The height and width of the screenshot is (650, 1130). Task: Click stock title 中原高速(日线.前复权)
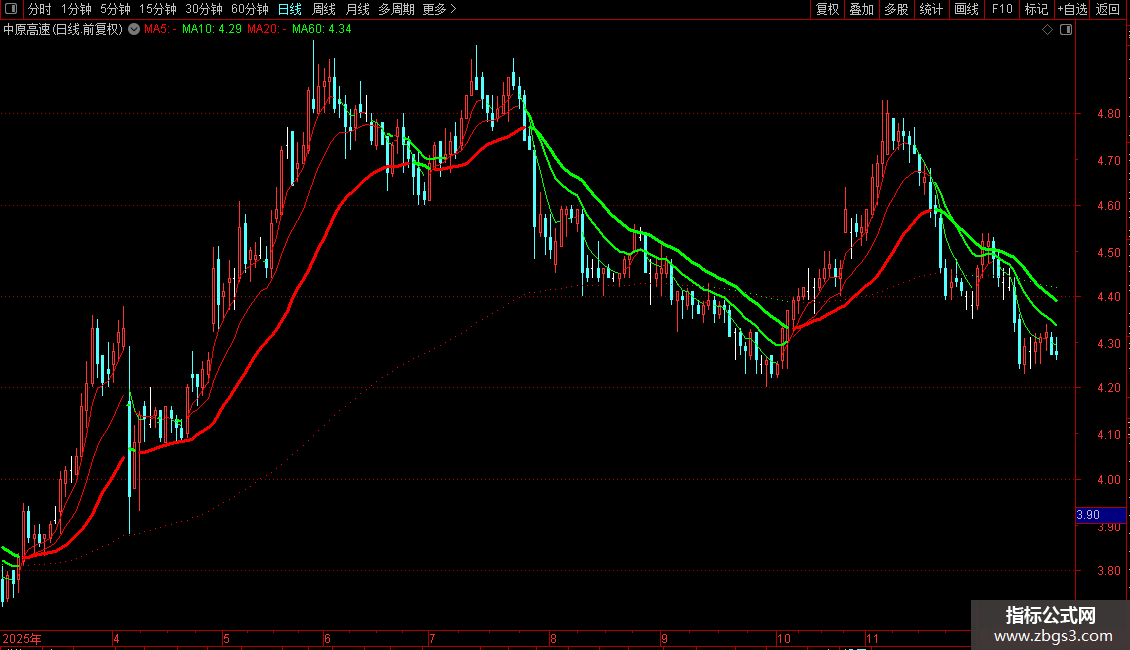click(x=63, y=30)
